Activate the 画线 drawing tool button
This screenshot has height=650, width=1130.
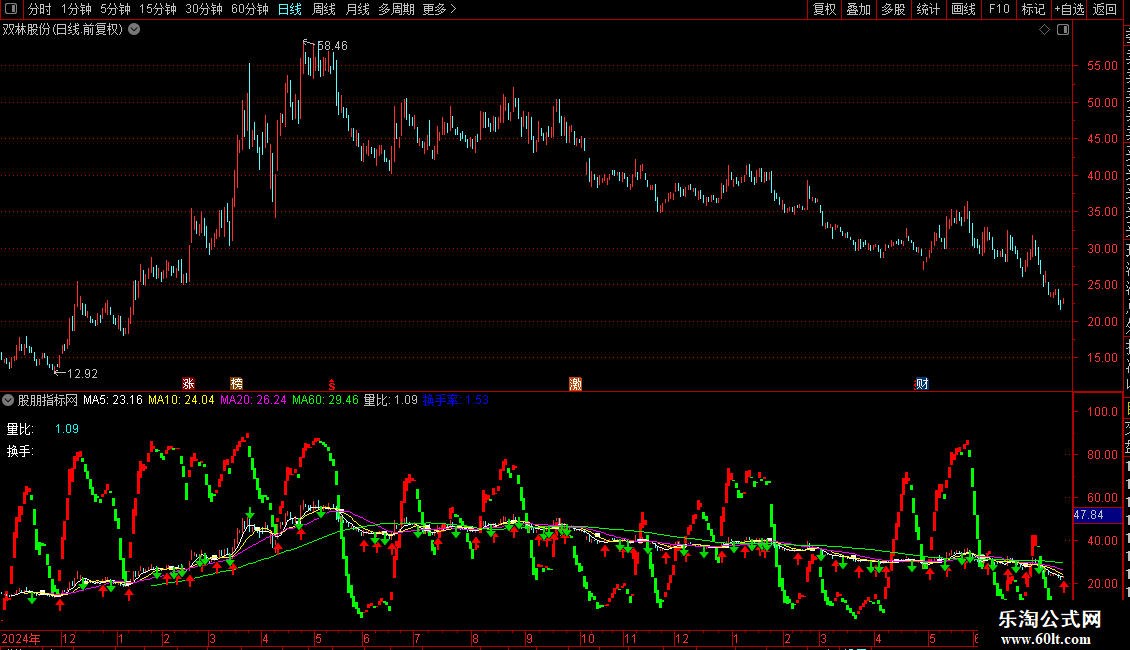[x=963, y=9]
